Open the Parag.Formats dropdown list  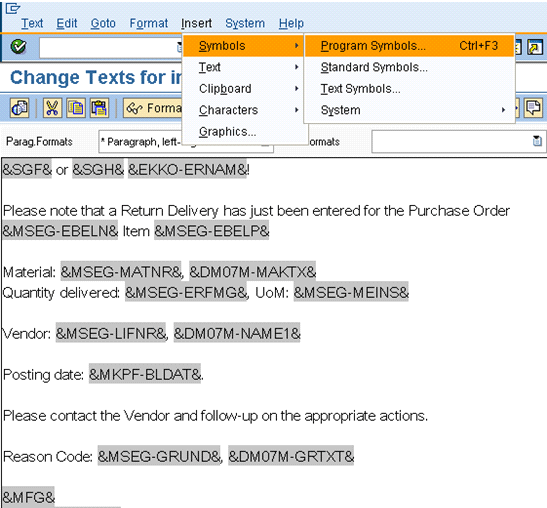(x=186, y=142)
